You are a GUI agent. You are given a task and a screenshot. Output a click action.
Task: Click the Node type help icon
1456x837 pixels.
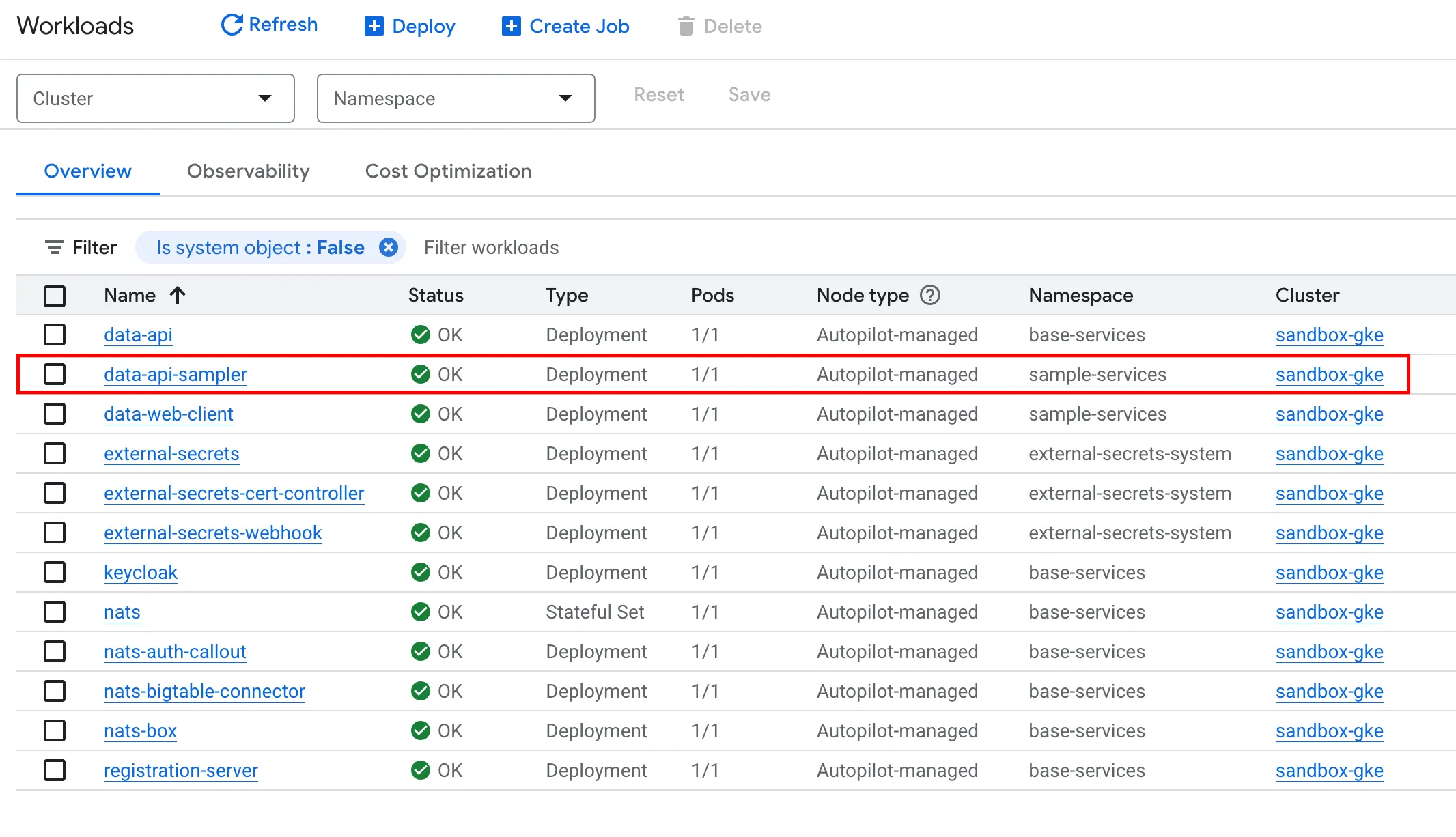(930, 295)
